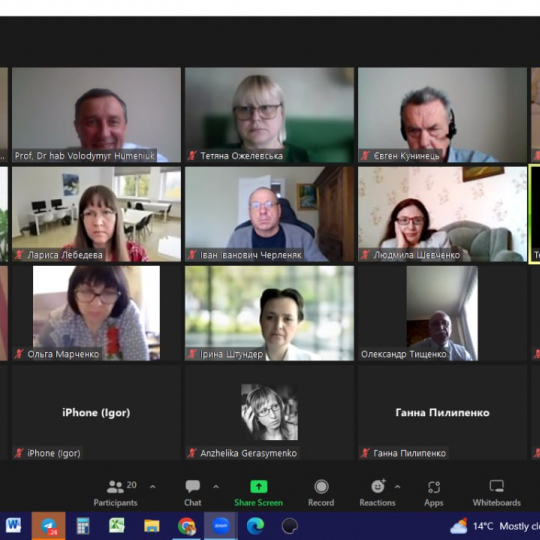The height and width of the screenshot is (540, 540).
Task: Expand the chevron next to Participants
Action: coord(153,487)
